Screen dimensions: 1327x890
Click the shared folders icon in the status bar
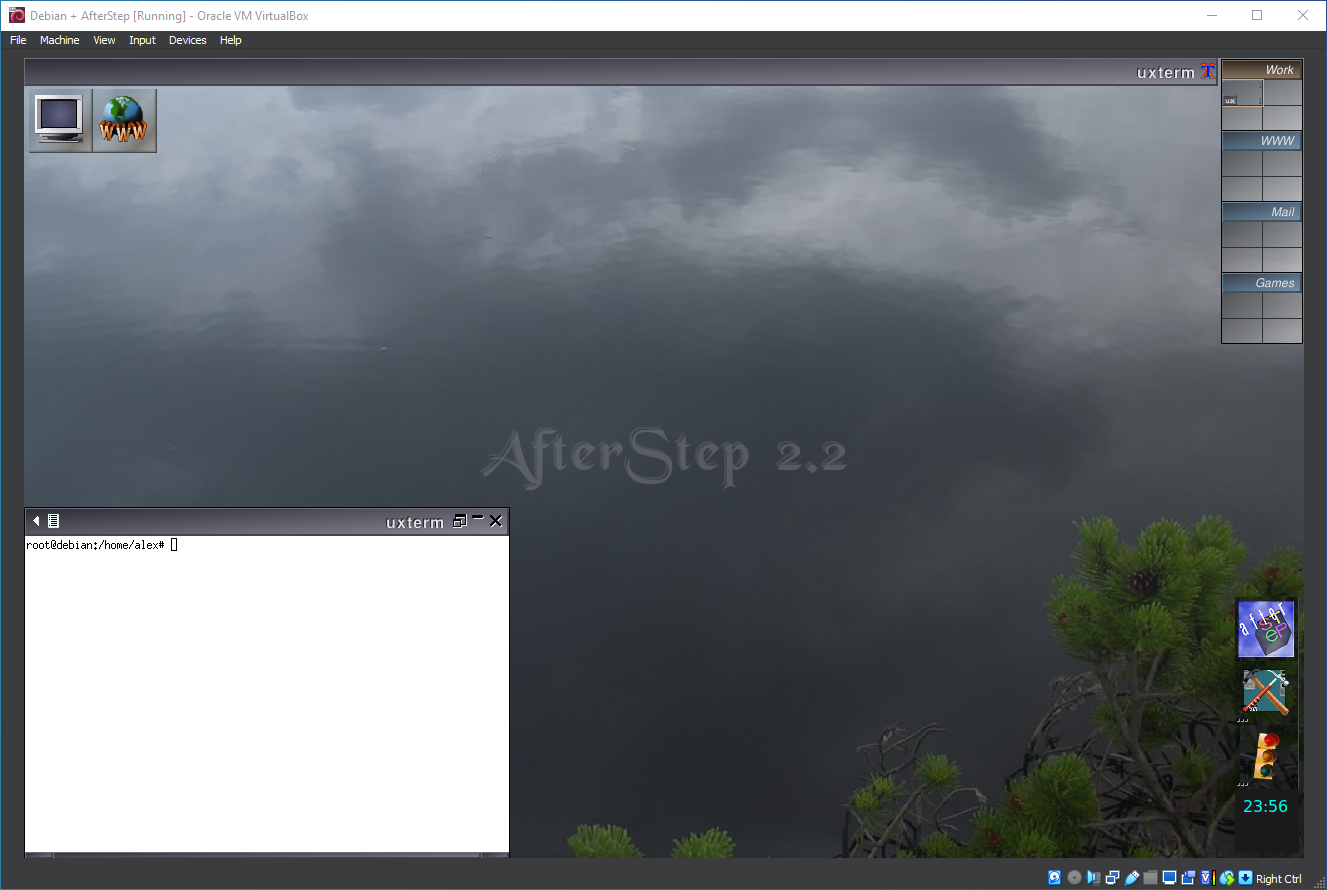tap(1150, 877)
